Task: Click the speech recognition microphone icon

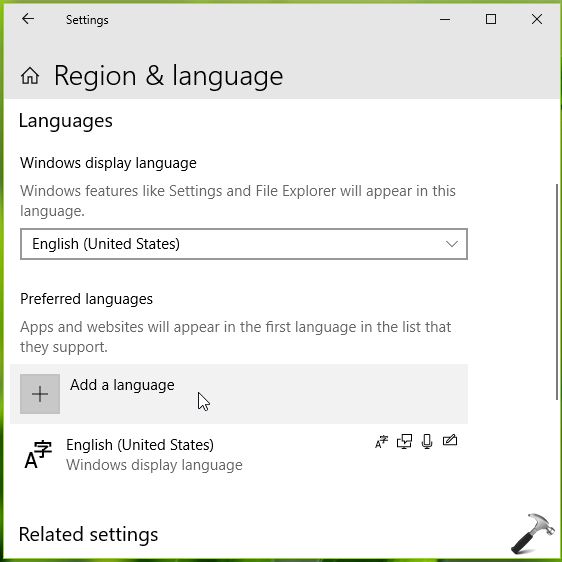Action: pos(427,442)
